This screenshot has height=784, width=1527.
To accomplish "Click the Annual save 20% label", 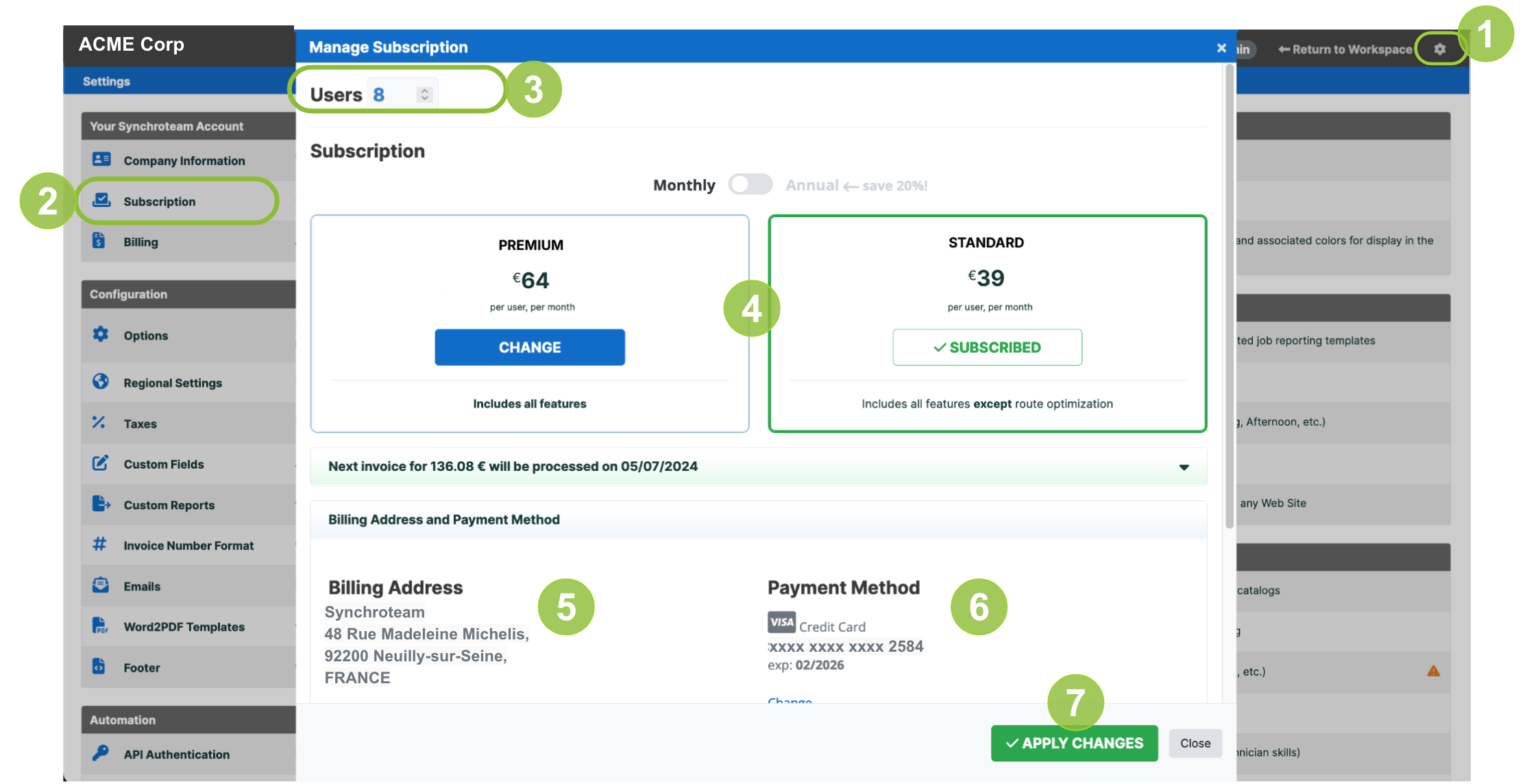I will point(856,185).
